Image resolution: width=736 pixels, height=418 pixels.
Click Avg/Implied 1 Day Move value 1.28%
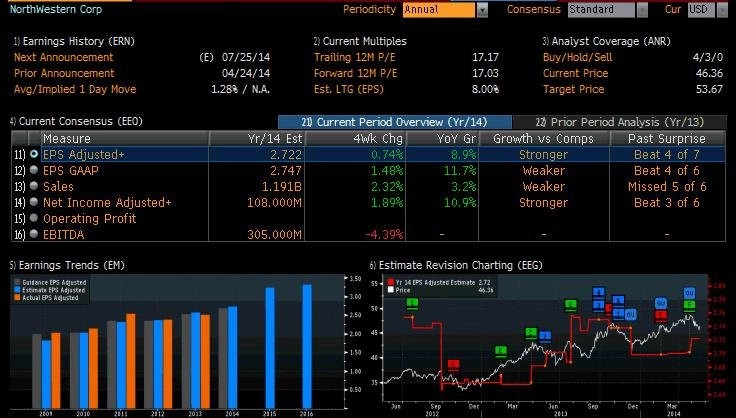pyautogui.click(x=224, y=89)
